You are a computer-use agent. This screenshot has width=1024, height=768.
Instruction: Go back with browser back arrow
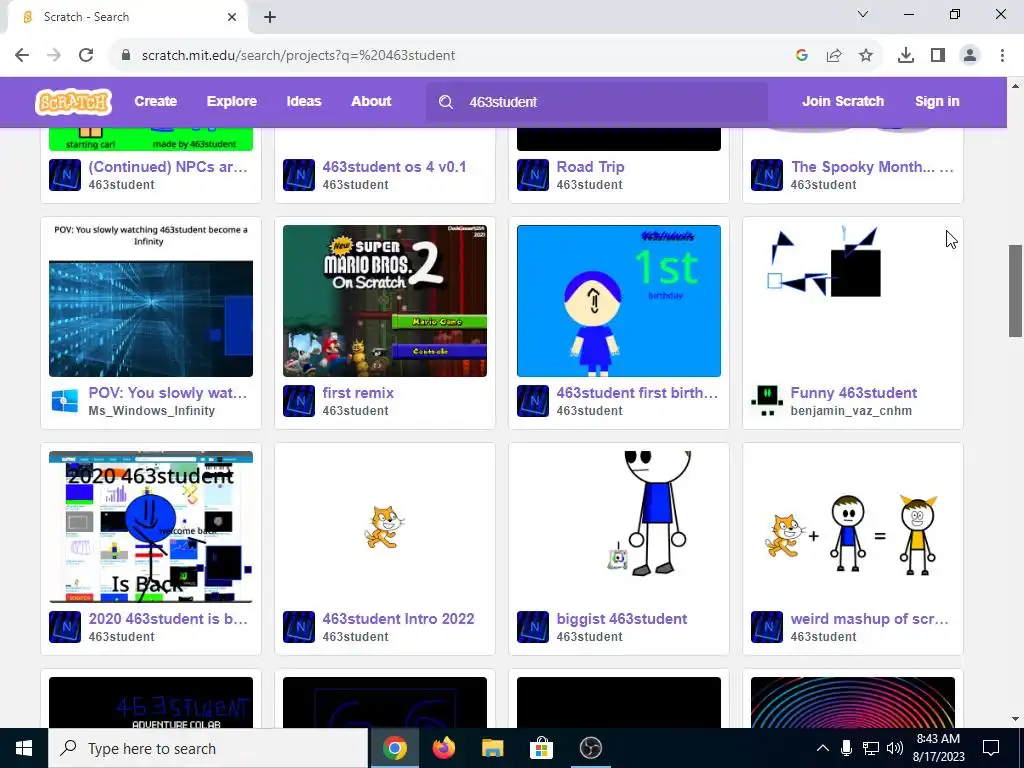tap(22, 55)
